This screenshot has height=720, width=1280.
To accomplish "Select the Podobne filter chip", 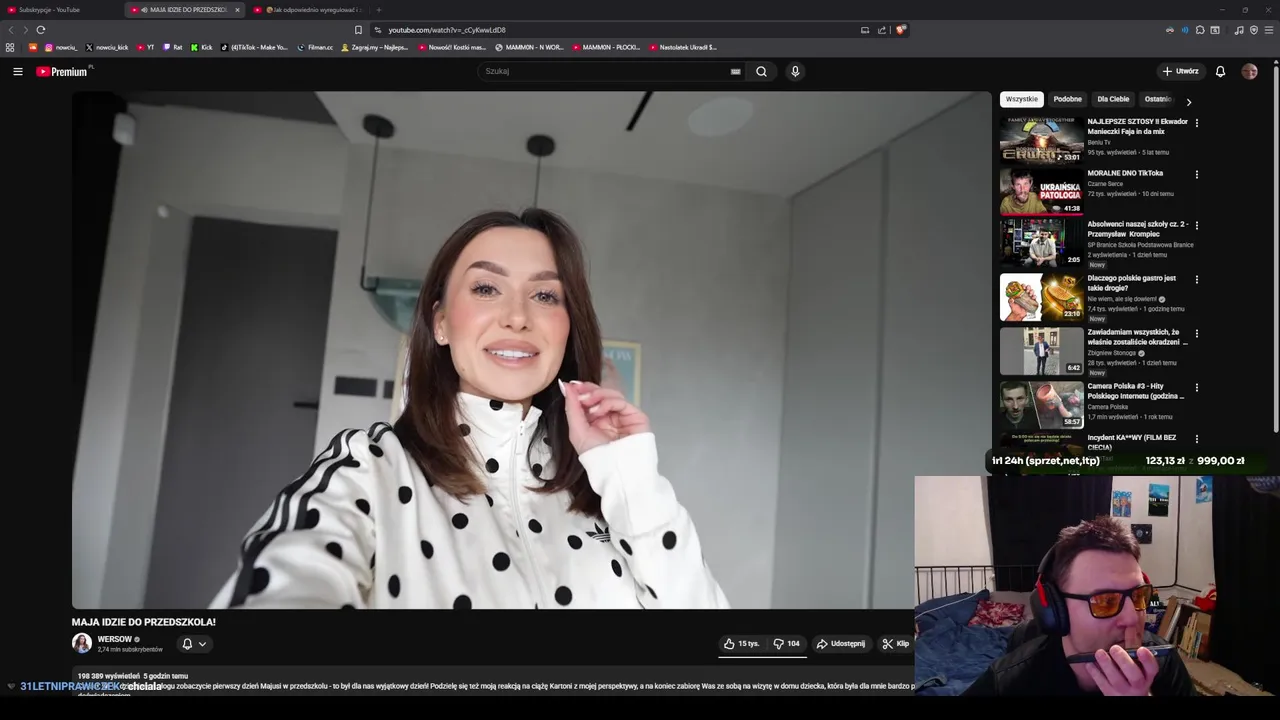I will (x=1067, y=99).
